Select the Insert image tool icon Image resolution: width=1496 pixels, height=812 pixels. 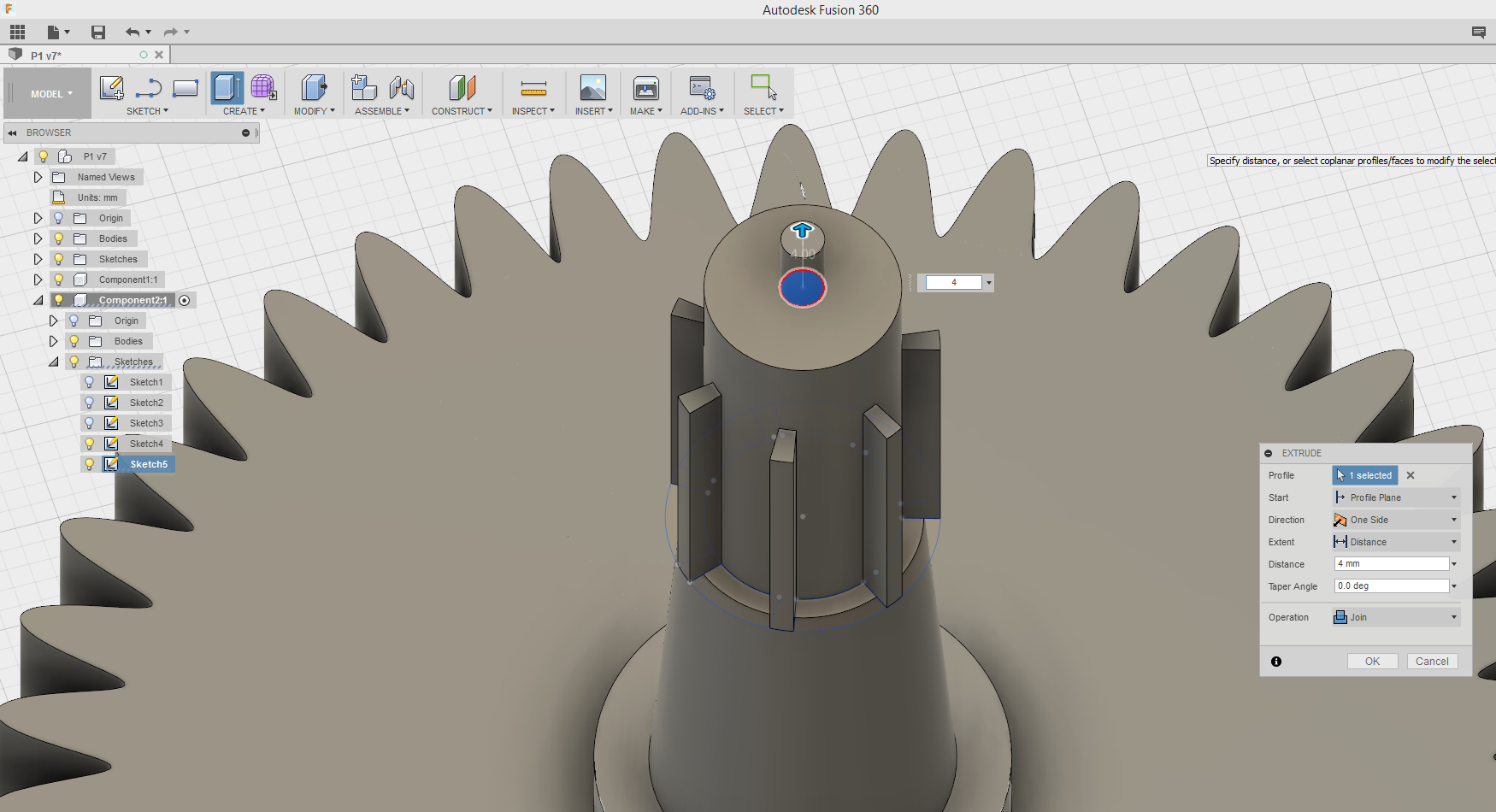click(592, 88)
